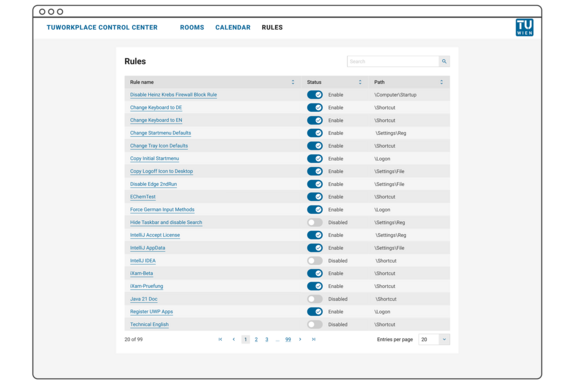
Task: Go to first page of rules
Action: pyautogui.click(x=220, y=339)
